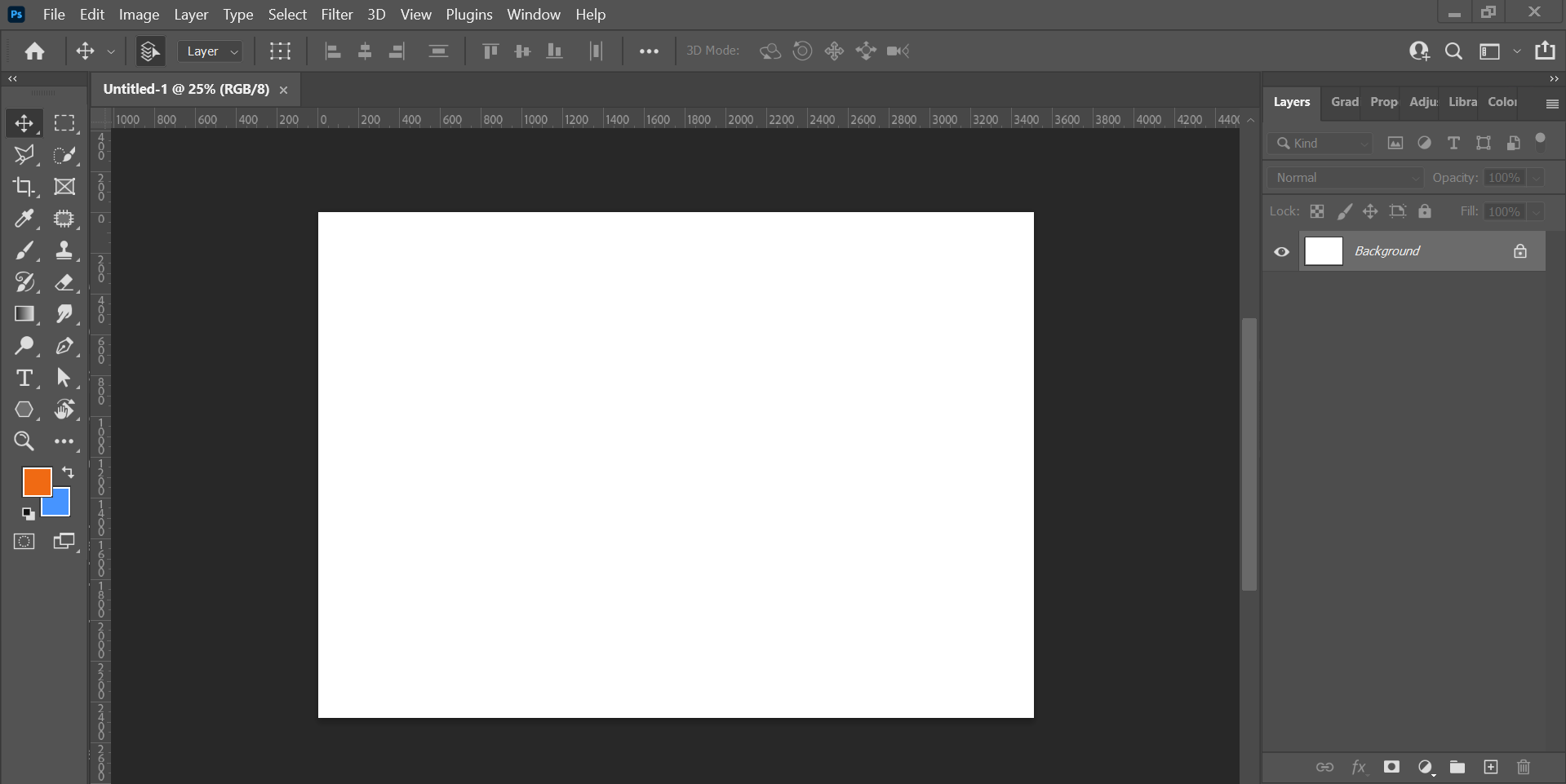Select the Eyedropper tool
The image size is (1566, 784).
[24, 219]
